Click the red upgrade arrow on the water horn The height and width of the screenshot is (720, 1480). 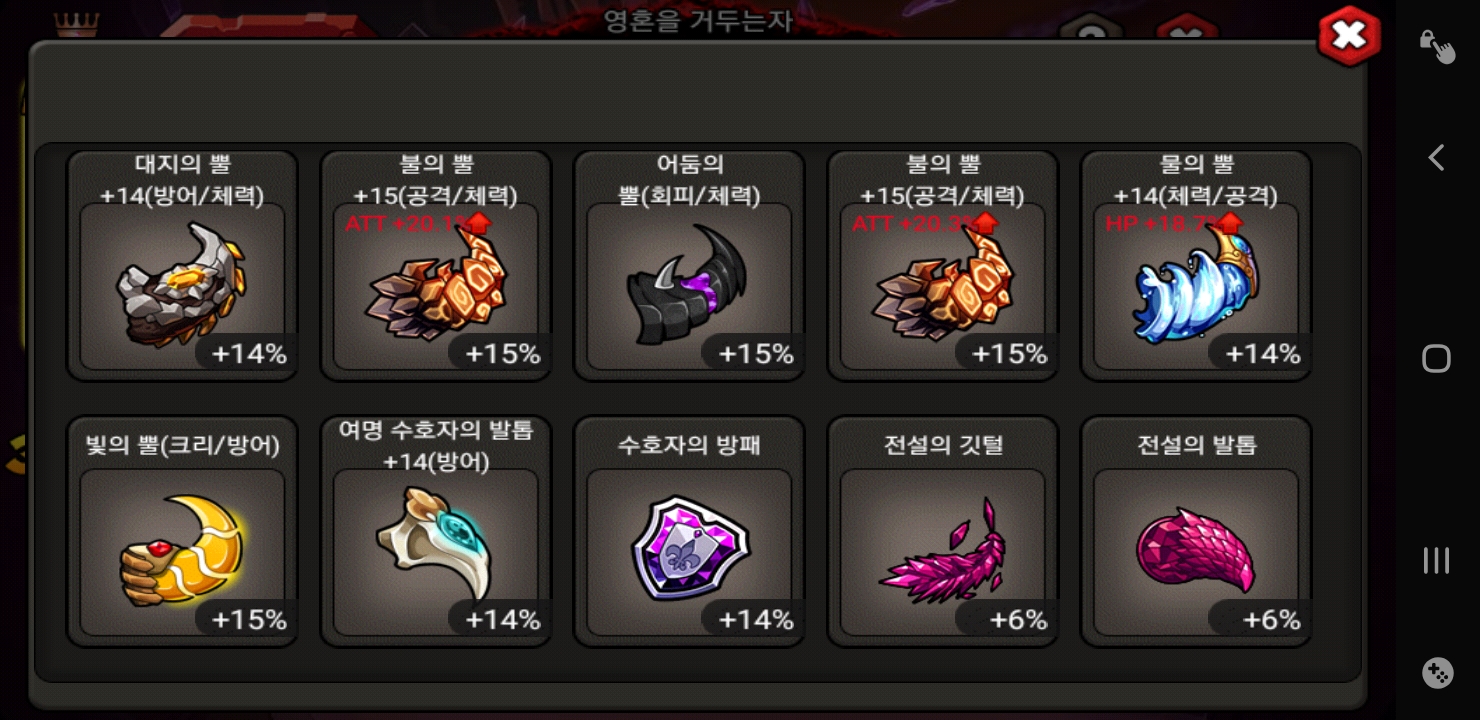[x=1230, y=223]
